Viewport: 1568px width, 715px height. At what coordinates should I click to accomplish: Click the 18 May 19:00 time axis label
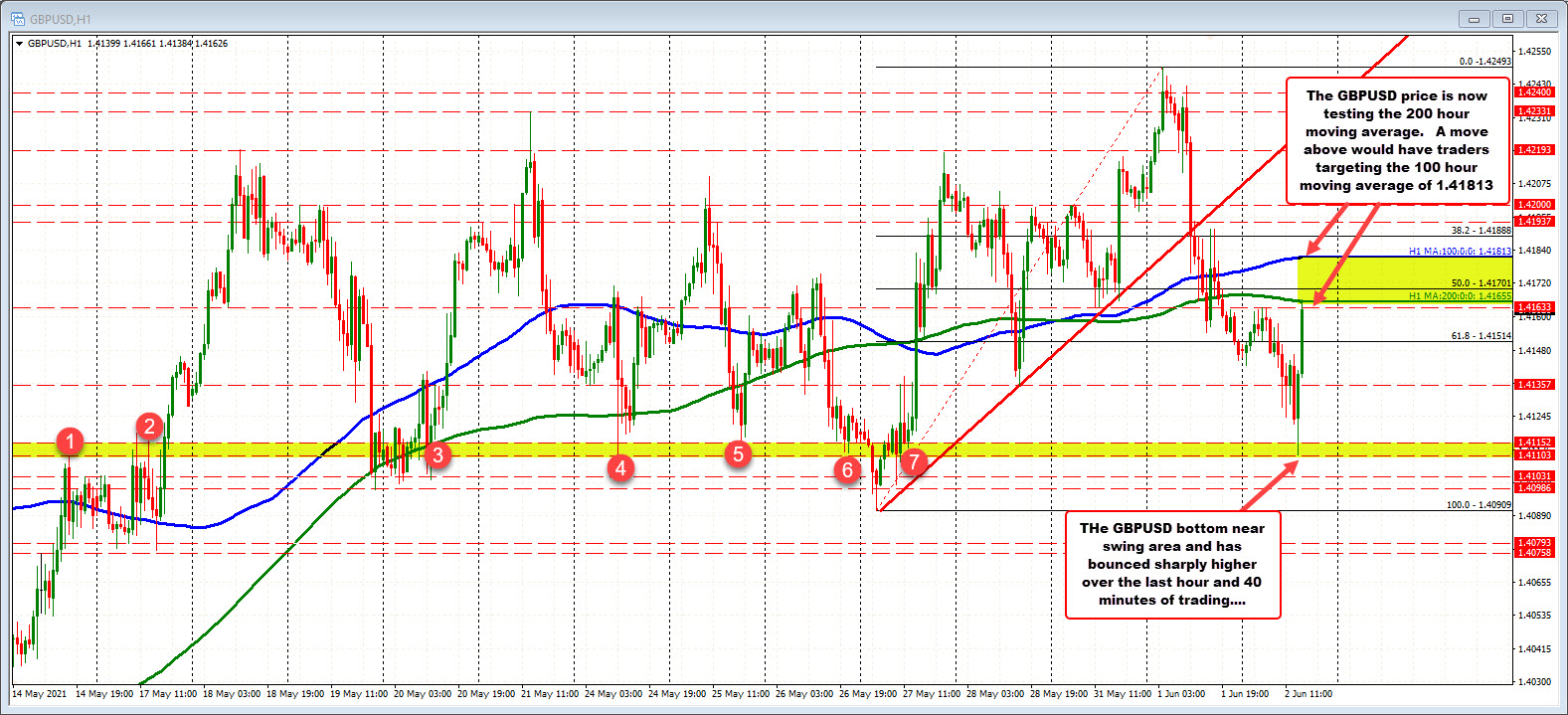[x=296, y=694]
